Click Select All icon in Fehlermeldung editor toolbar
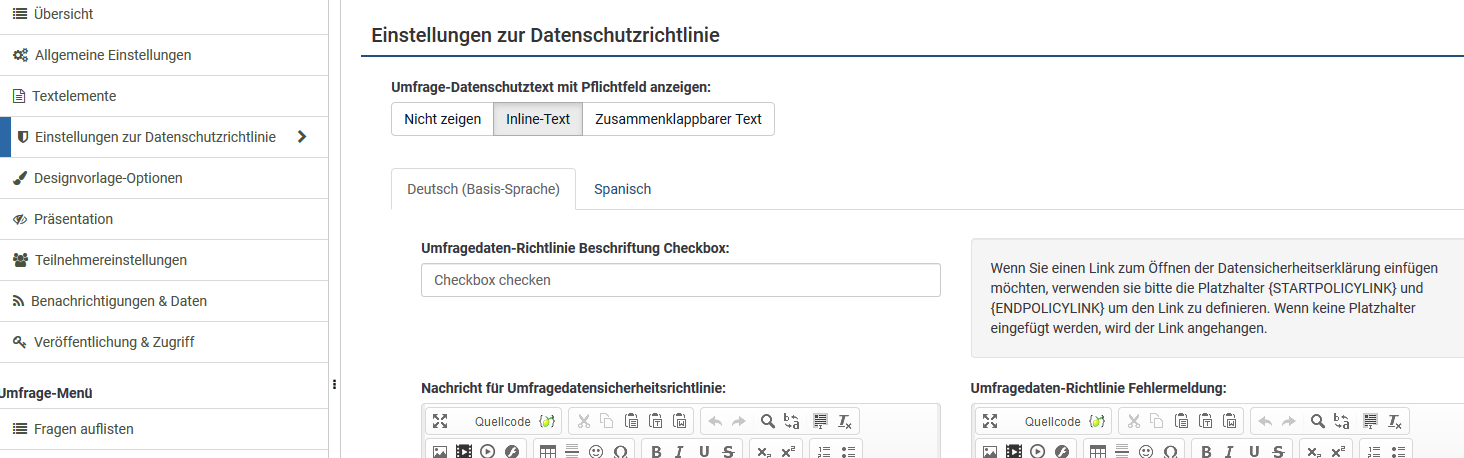The image size is (1464, 458). (1368, 421)
